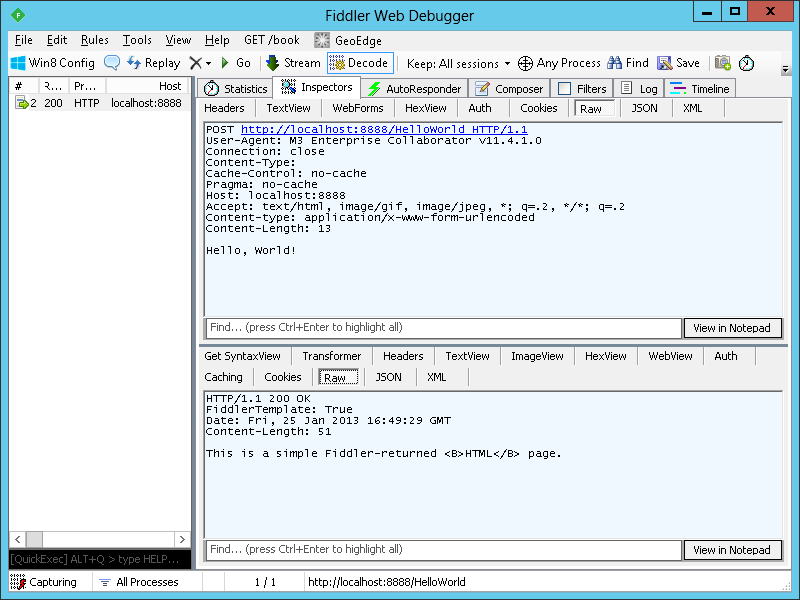Toggle the Decode button off

(x=360, y=63)
